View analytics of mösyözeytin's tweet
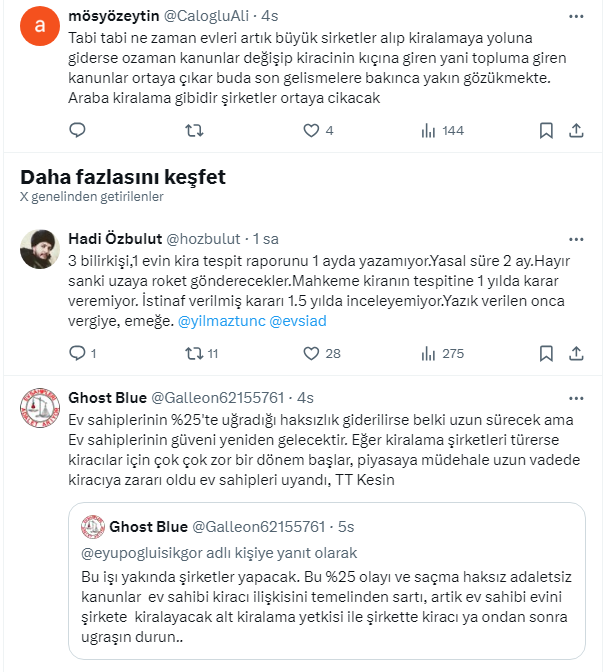Screen dimensions: 609x672 click(x=428, y=130)
